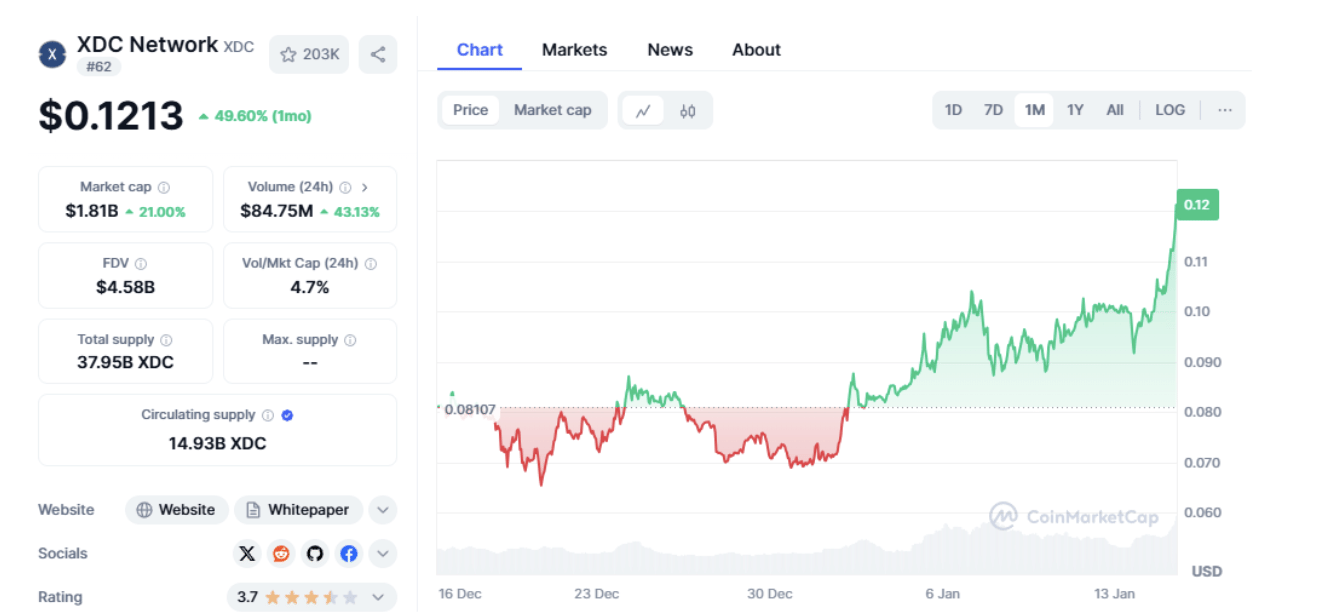Switch chart to line view
Screen dimensions: 1318x616
(x=643, y=111)
